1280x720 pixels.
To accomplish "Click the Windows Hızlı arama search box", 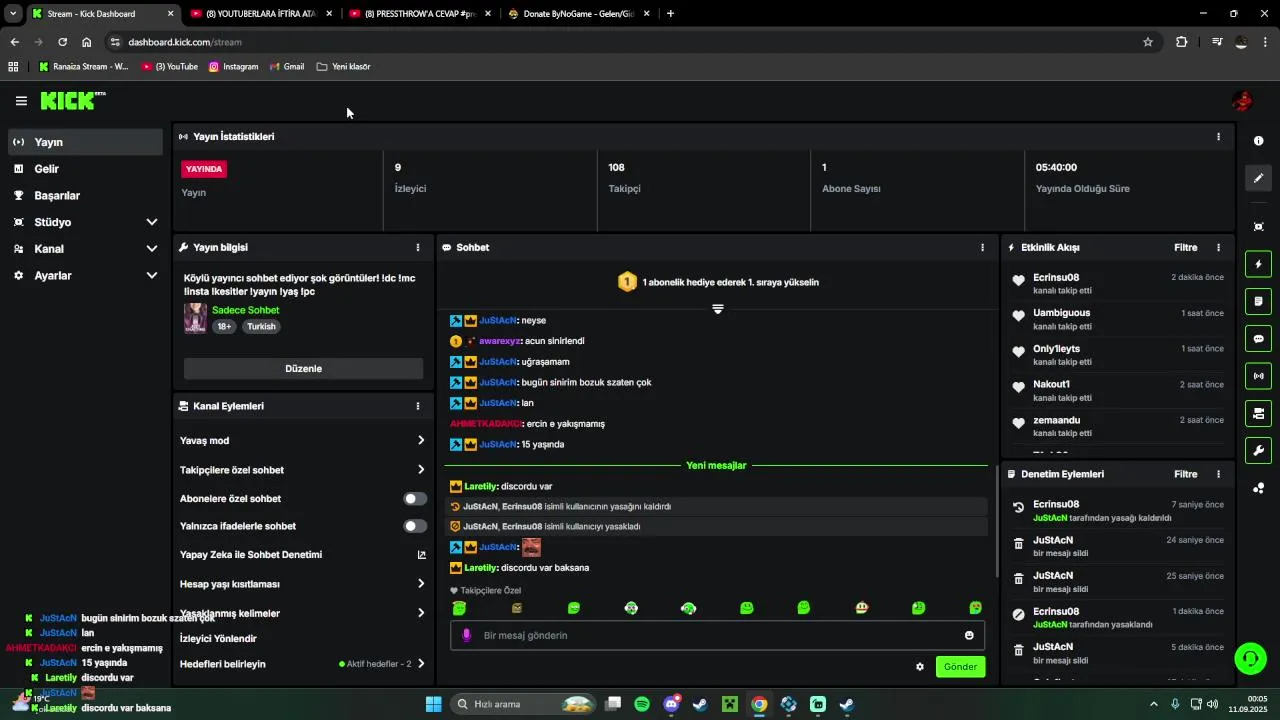I will (x=524, y=704).
